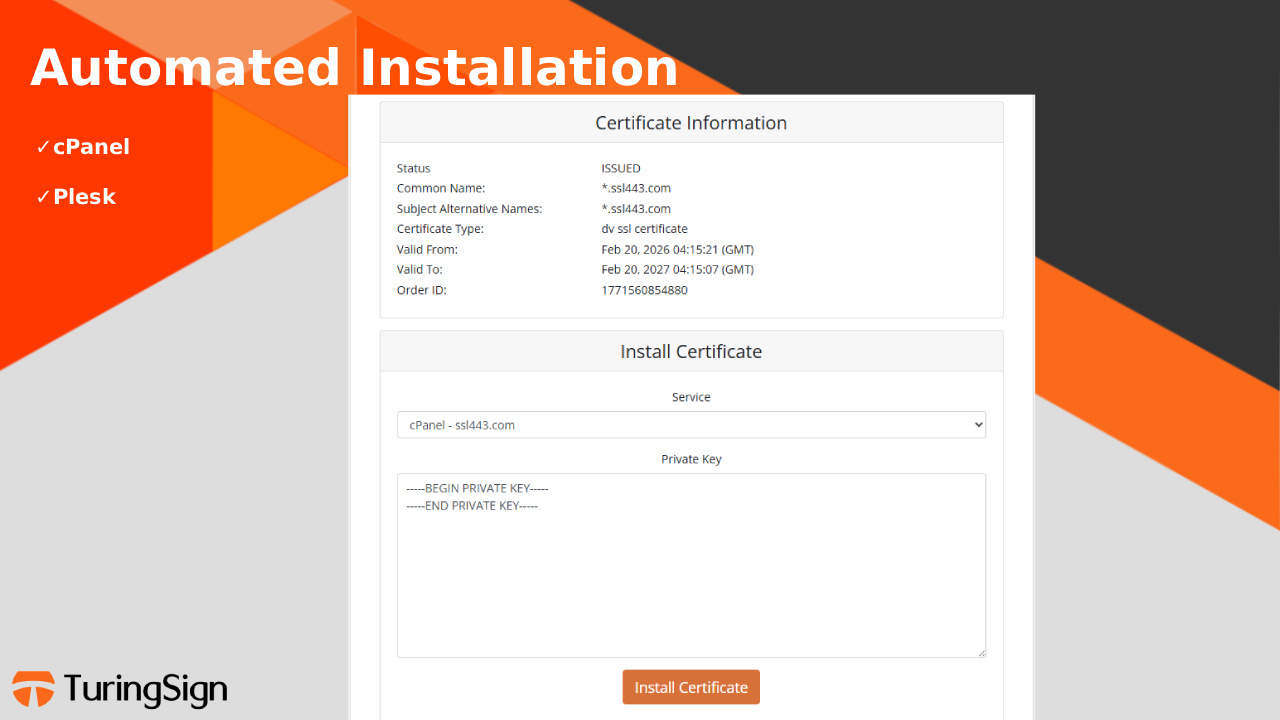Click the BEGIN PRIVATE KEY line
Image resolution: width=1280 pixels, height=720 pixels.
[x=478, y=488]
